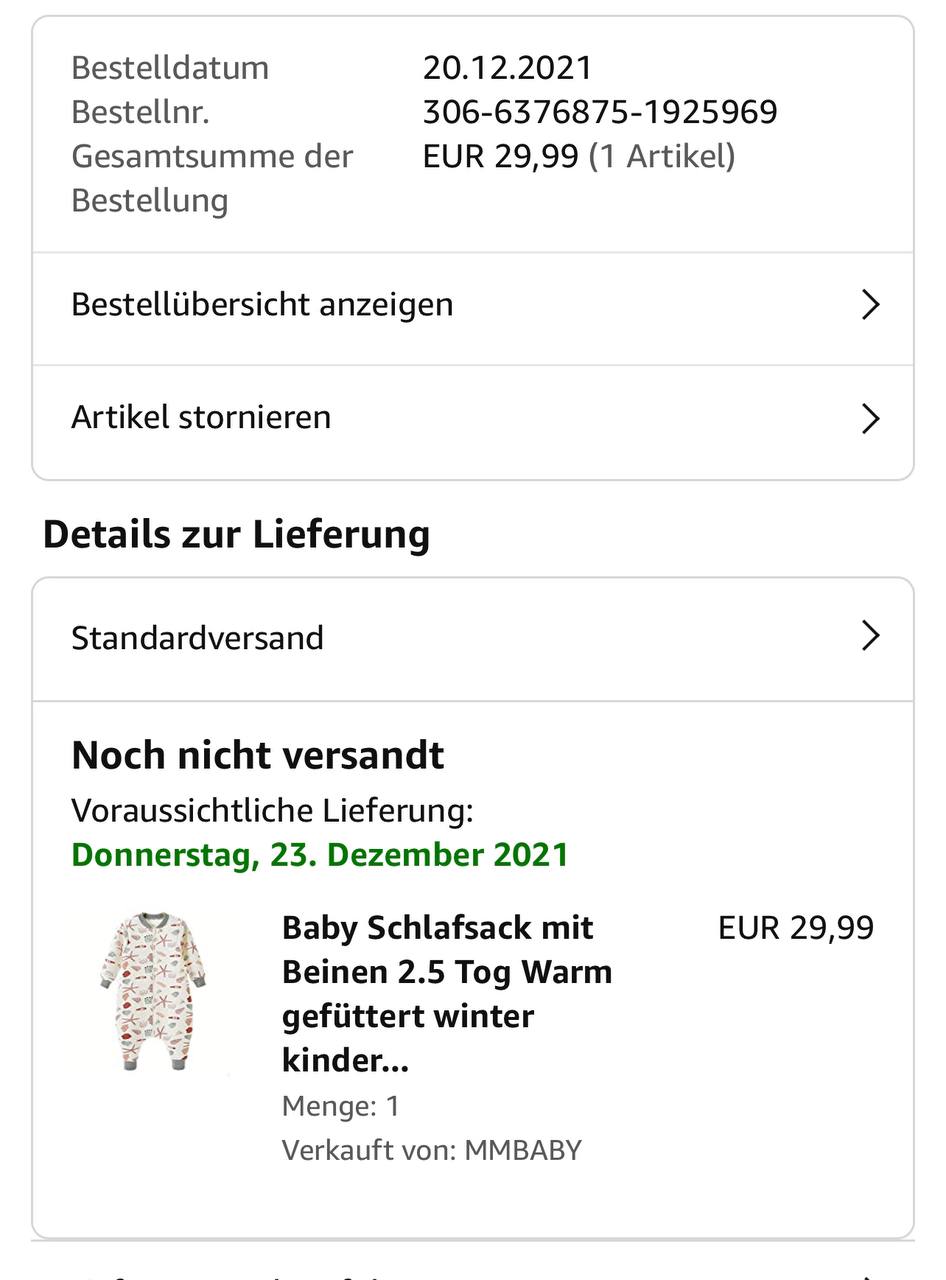Tap the green delivery date Donnerstag, 23. Dezember

[320, 855]
